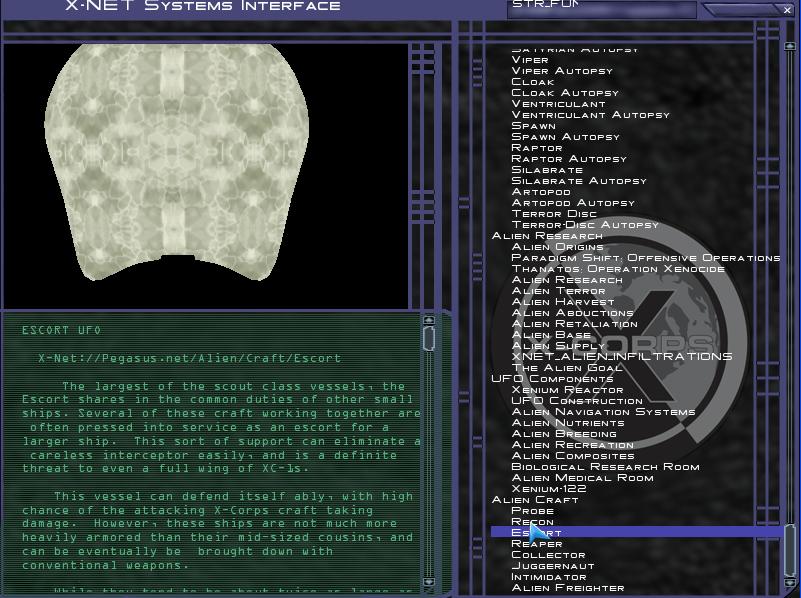Open the Xenium Reactor article
801x598 pixels.
[568, 390]
